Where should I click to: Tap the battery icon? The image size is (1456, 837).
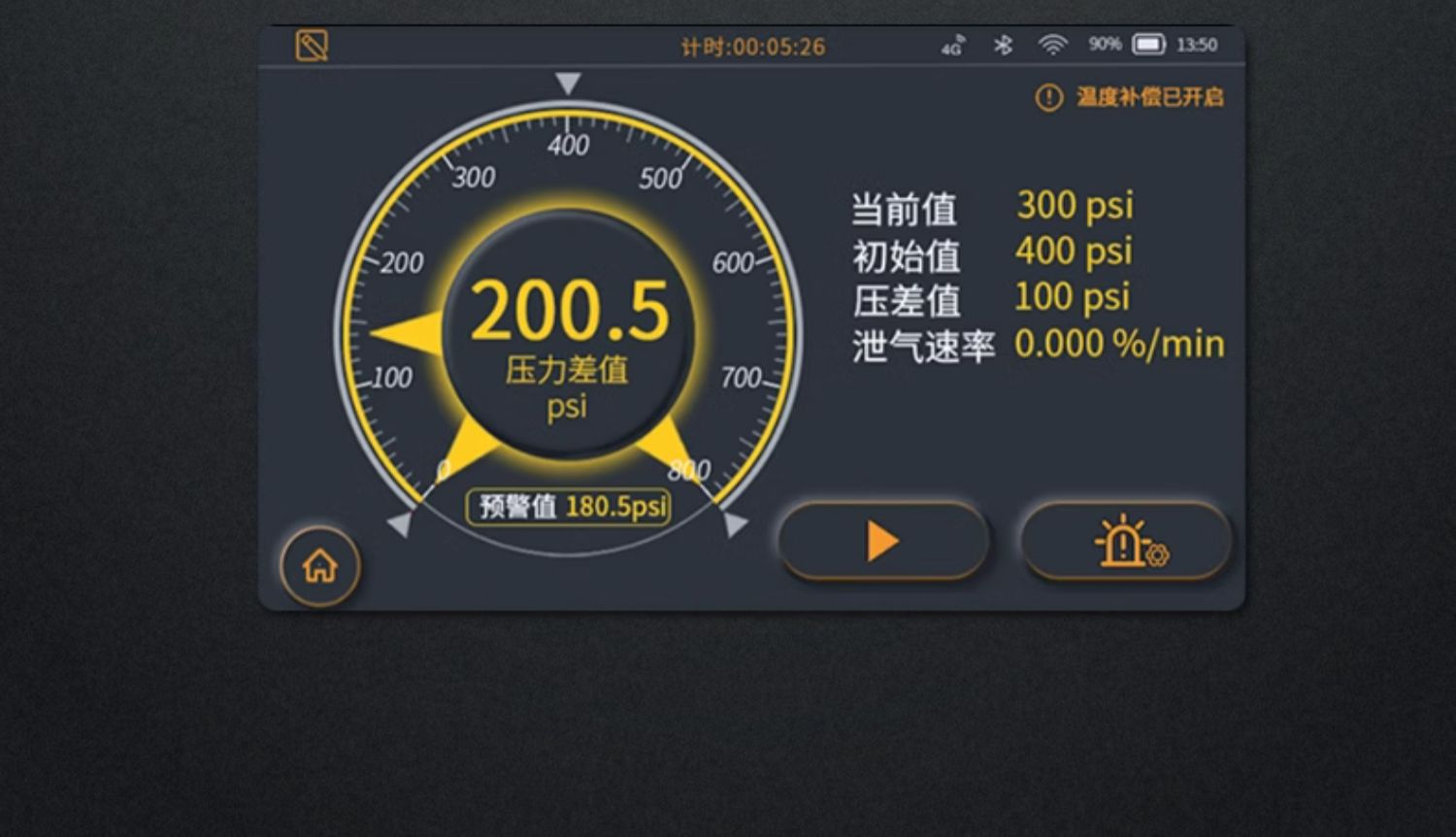pos(1148,45)
